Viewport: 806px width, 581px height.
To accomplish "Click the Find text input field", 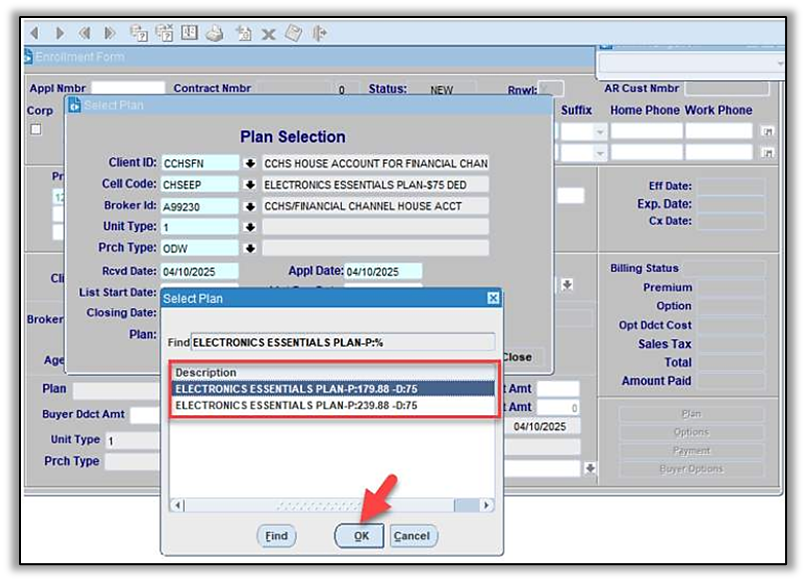I will coord(342,342).
